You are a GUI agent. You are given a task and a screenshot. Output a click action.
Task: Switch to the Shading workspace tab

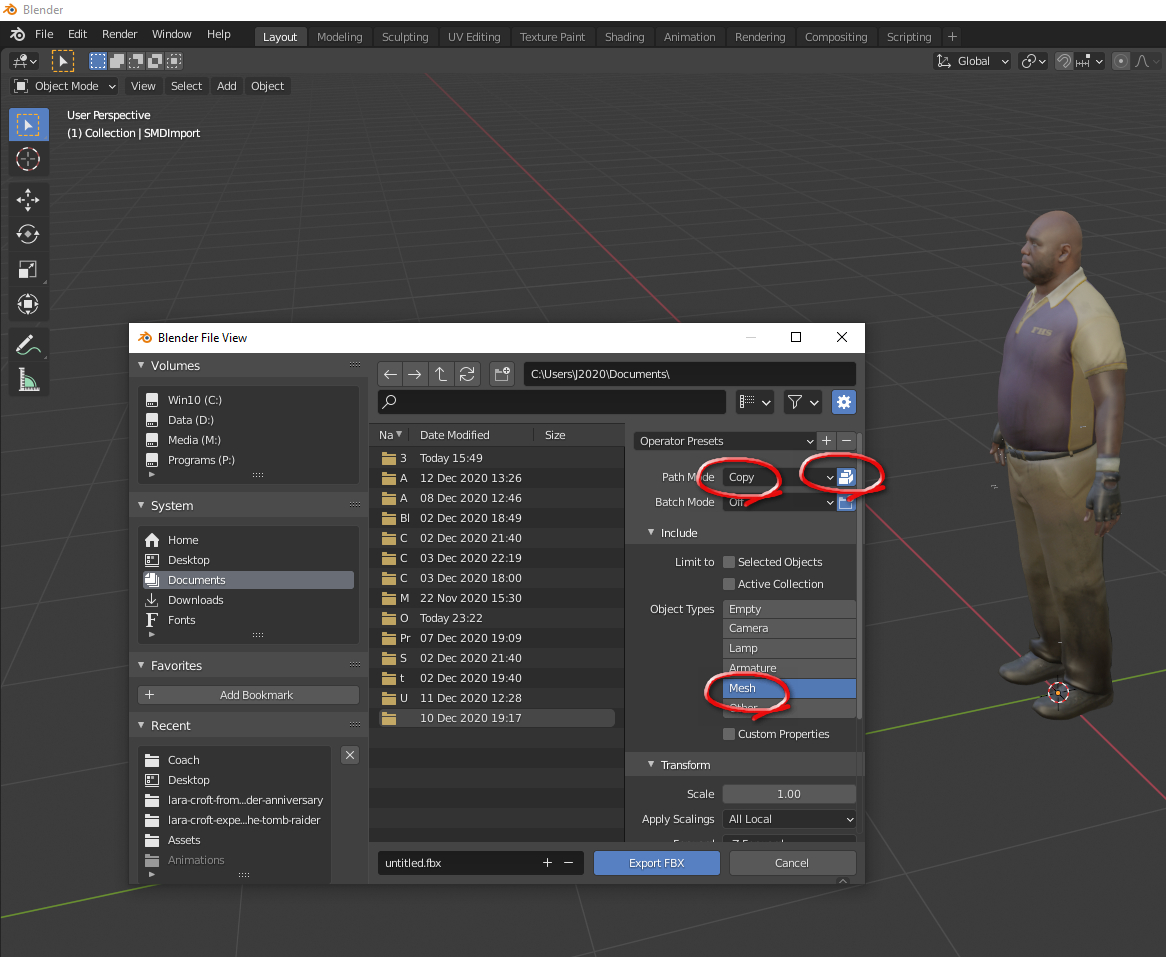[624, 37]
